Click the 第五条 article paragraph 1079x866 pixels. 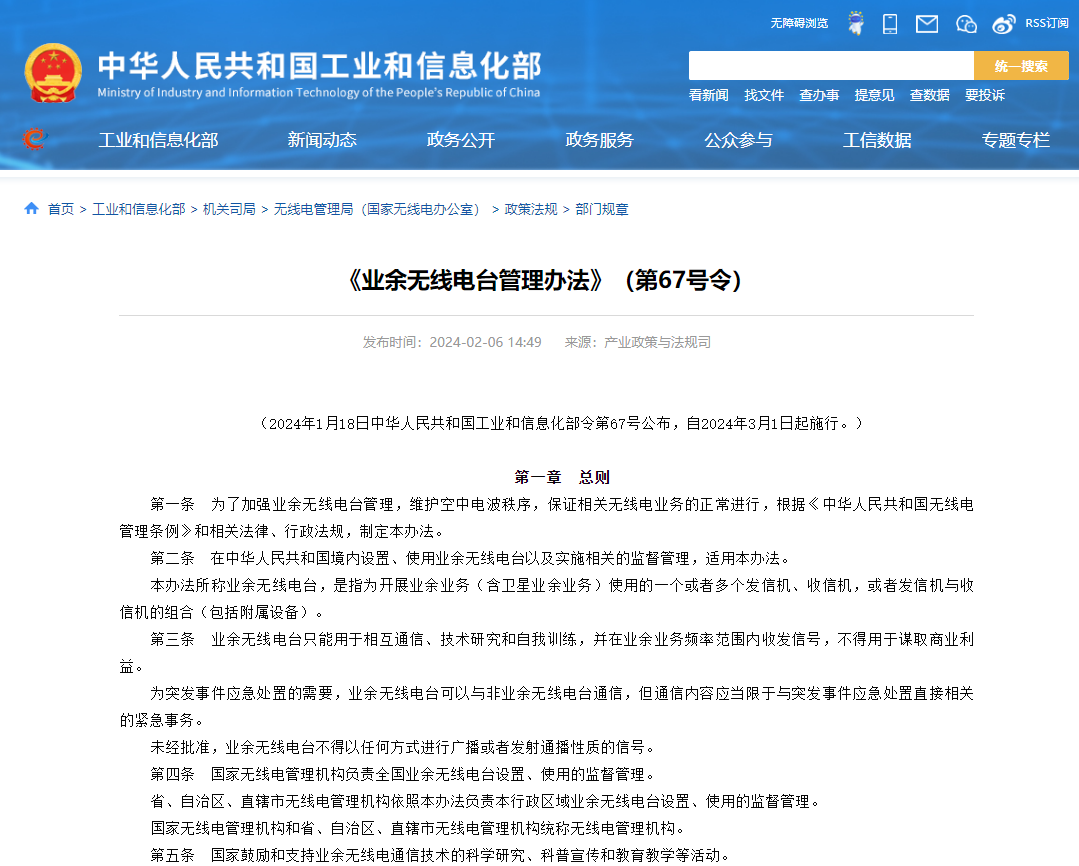[x=440, y=855]
